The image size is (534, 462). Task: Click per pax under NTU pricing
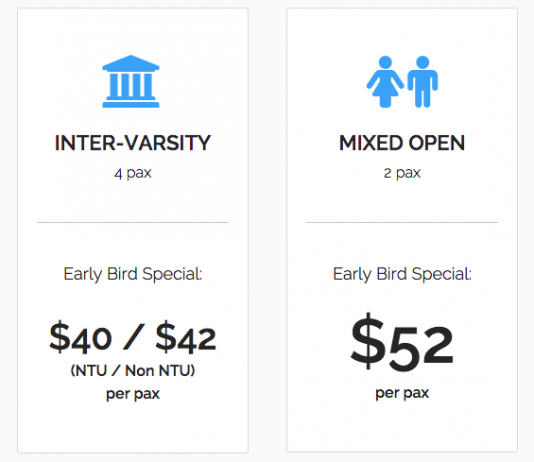tap(133, 394)
